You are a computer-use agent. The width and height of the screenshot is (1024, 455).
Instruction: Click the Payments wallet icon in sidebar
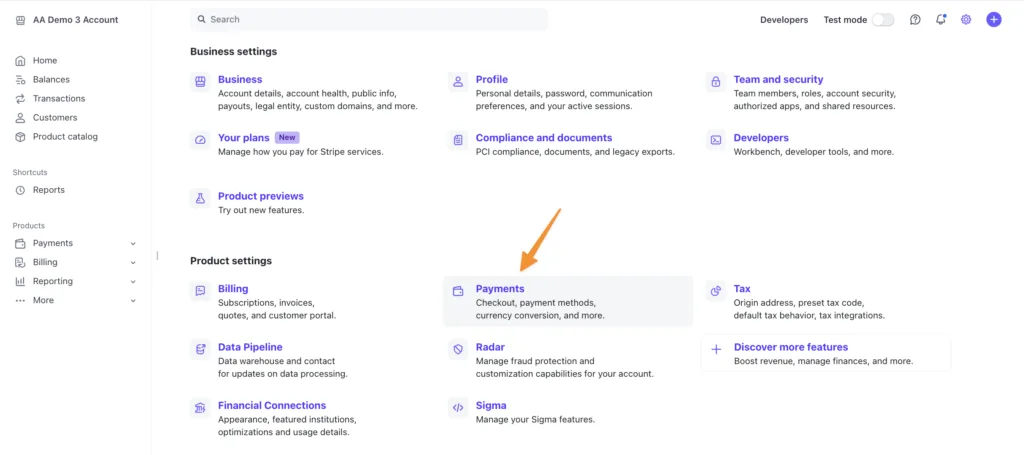20,243
